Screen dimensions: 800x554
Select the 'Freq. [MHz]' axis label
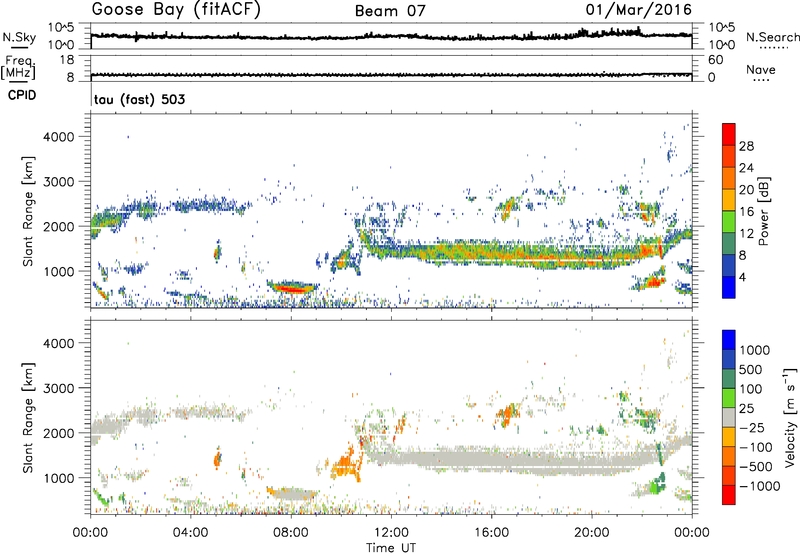pos(18,67)
